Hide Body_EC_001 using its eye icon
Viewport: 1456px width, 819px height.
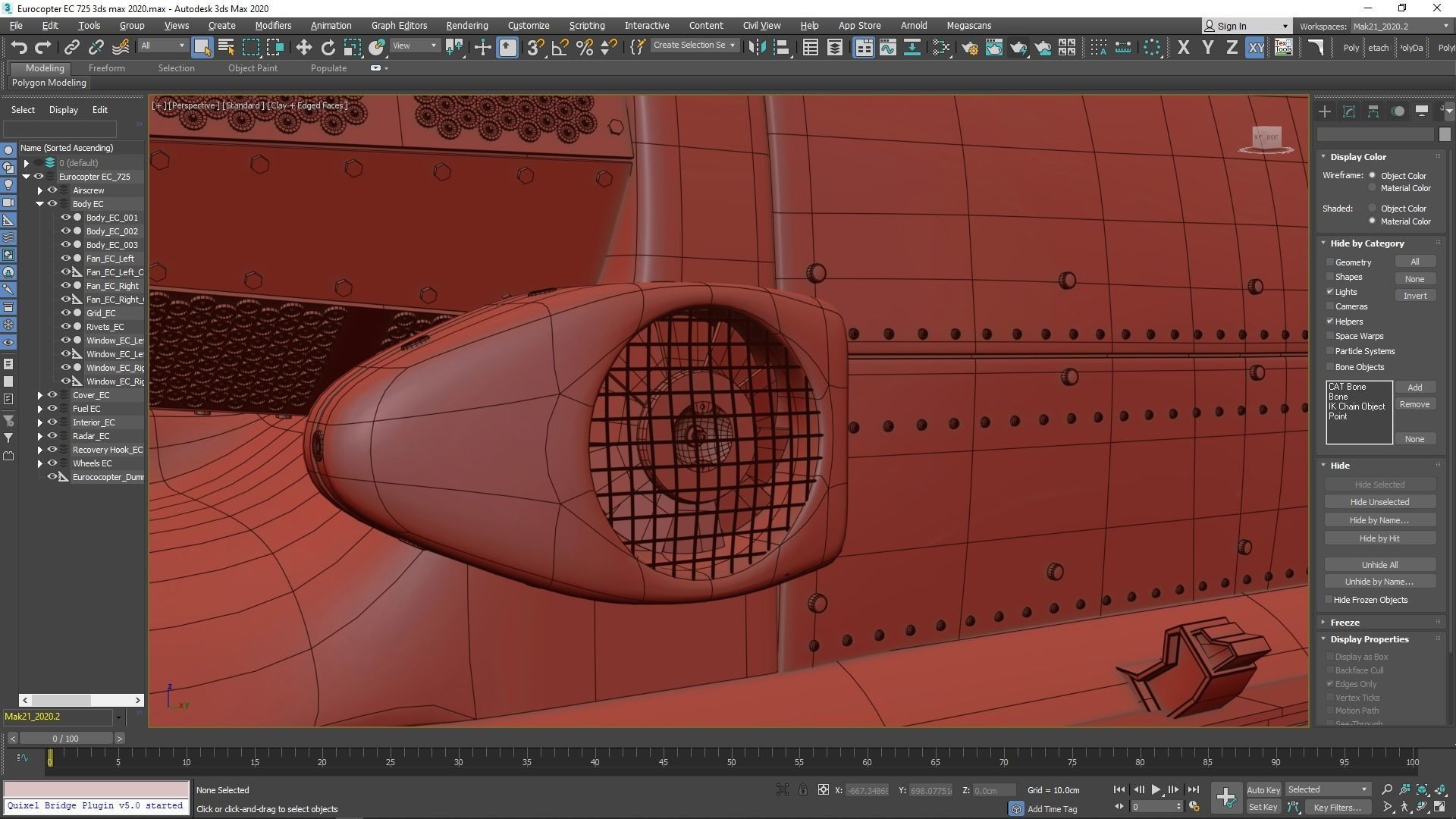coord(65,218)
